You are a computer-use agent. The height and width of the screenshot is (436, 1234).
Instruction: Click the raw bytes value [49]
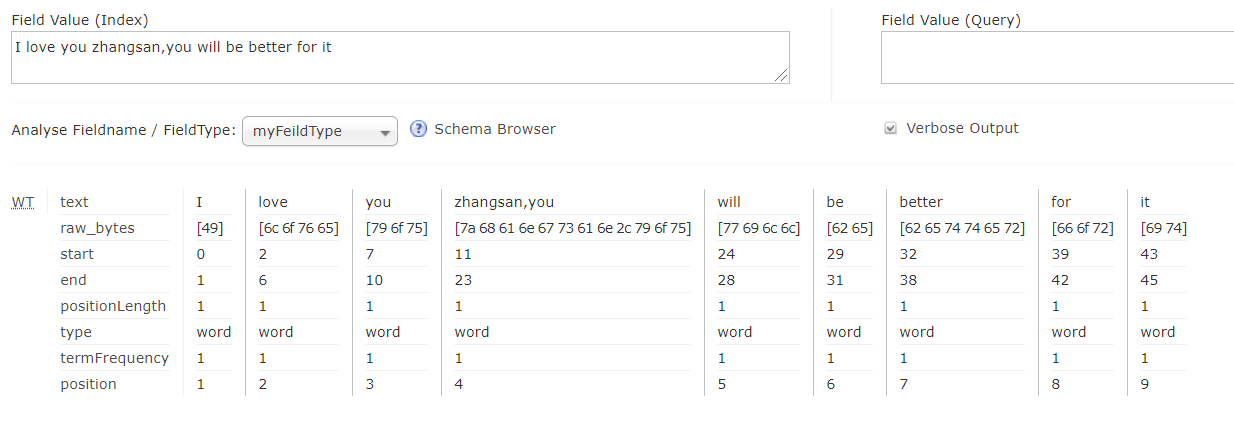pyautogui.click(x=210, y=228)
